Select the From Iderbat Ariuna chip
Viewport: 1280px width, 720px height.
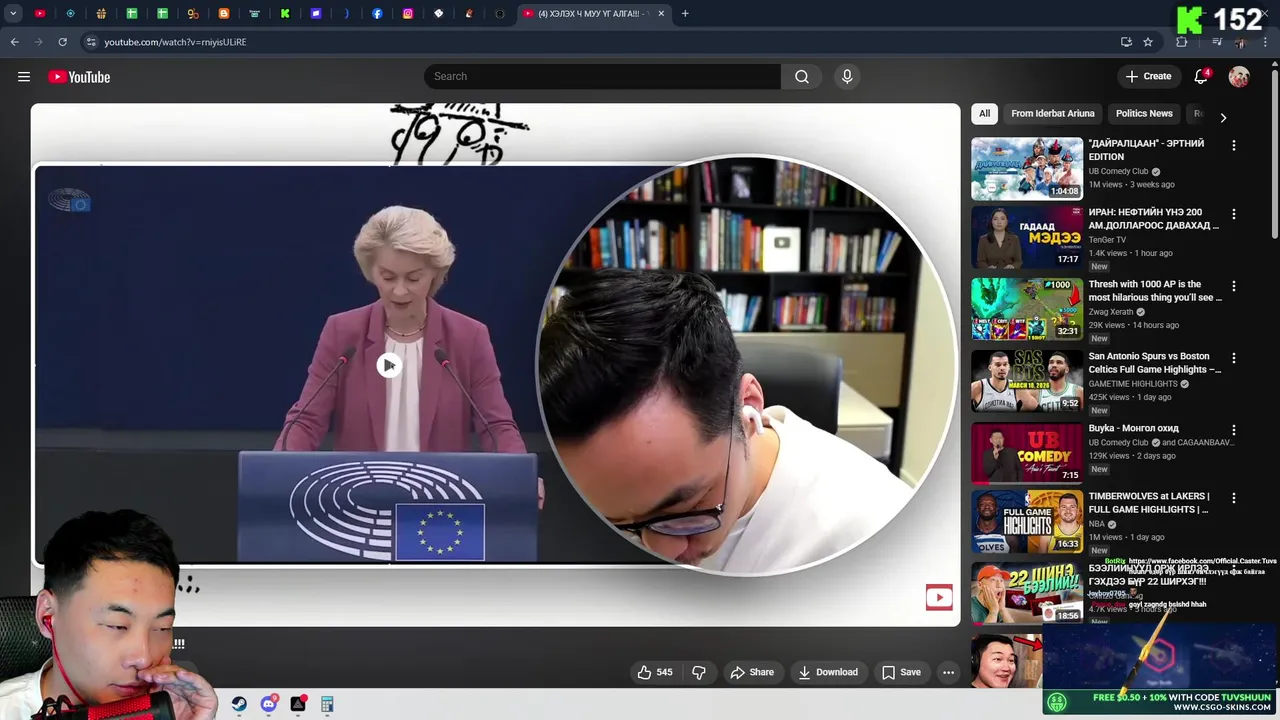pyautogui.click(x=1052, y=114)
